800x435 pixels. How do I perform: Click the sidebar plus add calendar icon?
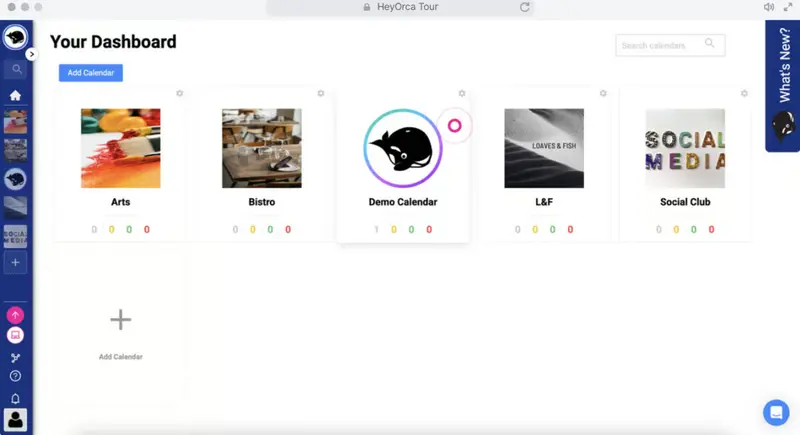(15, 263)
